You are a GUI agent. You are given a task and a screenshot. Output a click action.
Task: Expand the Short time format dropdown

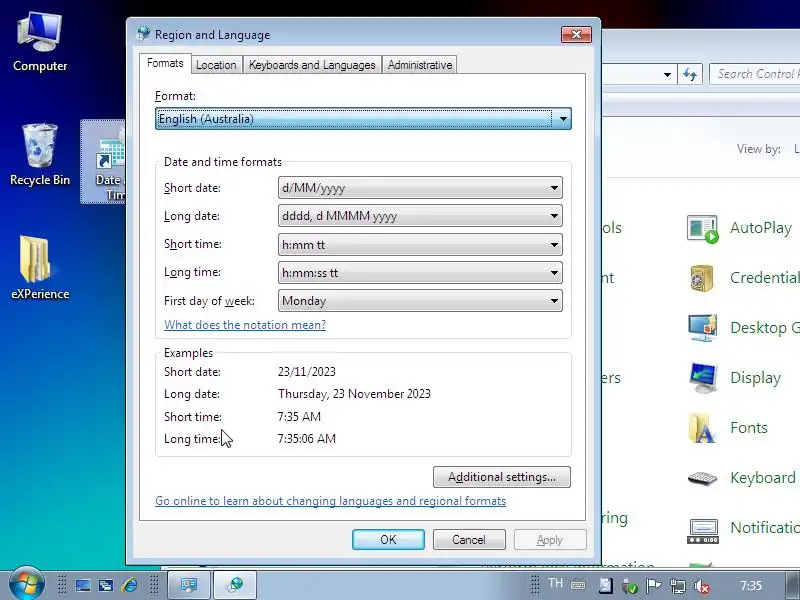point(420,244)
